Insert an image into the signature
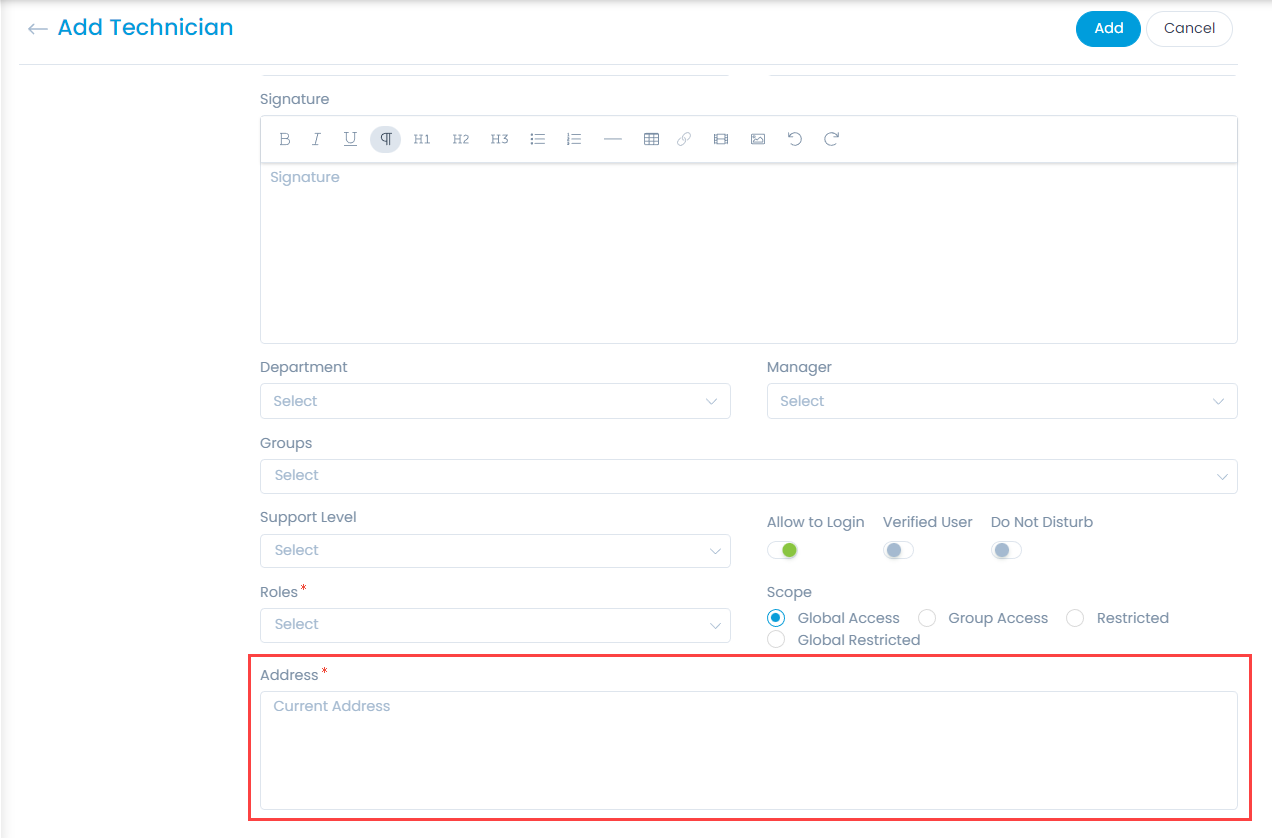This screenshot has width=1272, height=838. [x=757, y=139]
